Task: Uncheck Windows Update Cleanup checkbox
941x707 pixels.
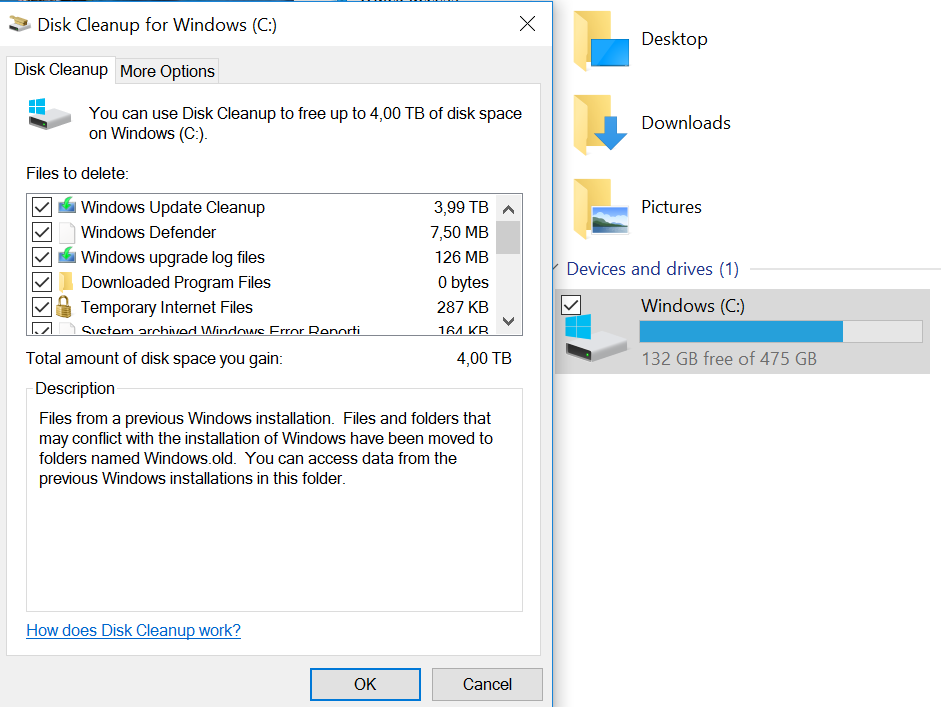Action: [x=42, y=207]
